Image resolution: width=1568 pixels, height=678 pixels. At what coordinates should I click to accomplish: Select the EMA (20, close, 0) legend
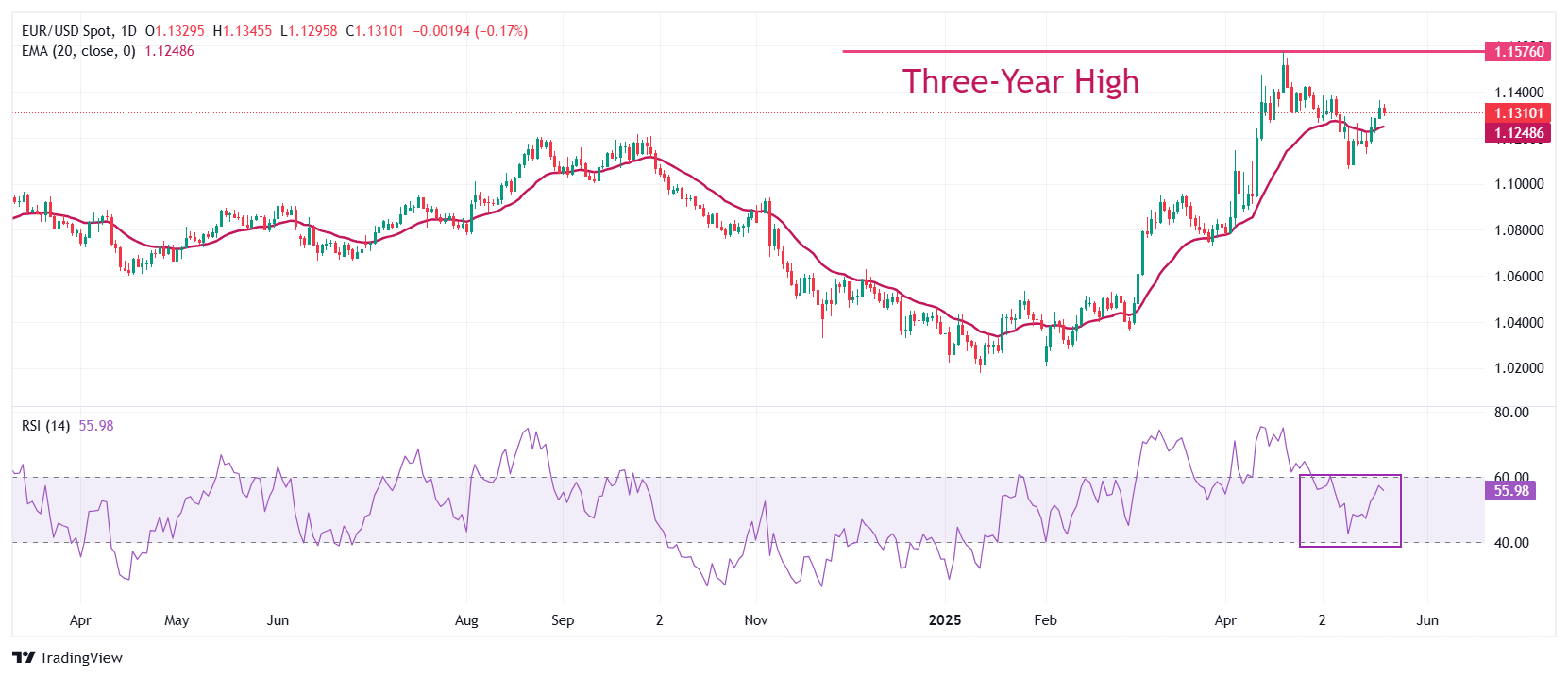pyautogui.click(x=78, y=51)
